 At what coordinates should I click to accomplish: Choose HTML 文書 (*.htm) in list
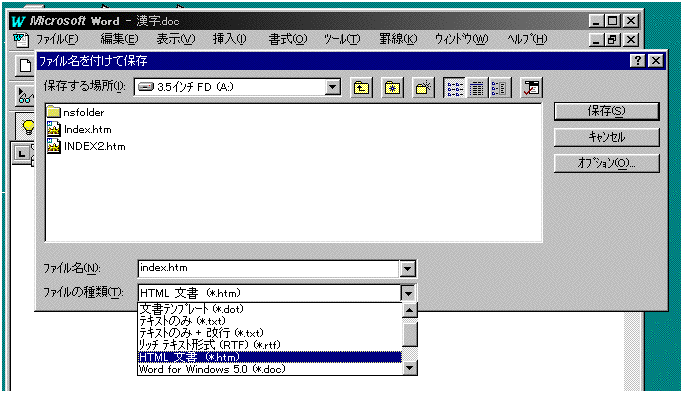point(270,357)
